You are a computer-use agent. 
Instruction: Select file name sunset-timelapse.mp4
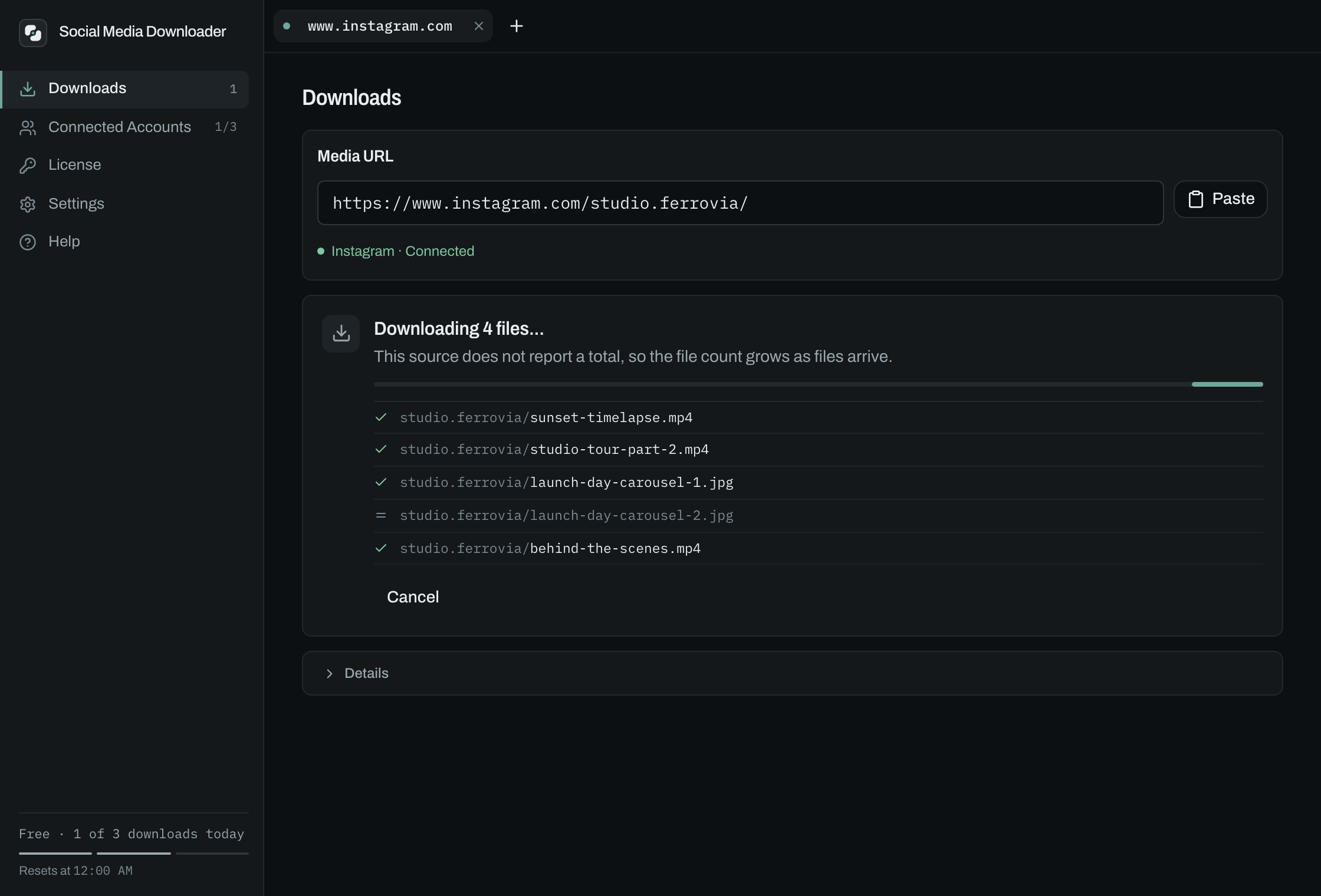pos(612,417)
